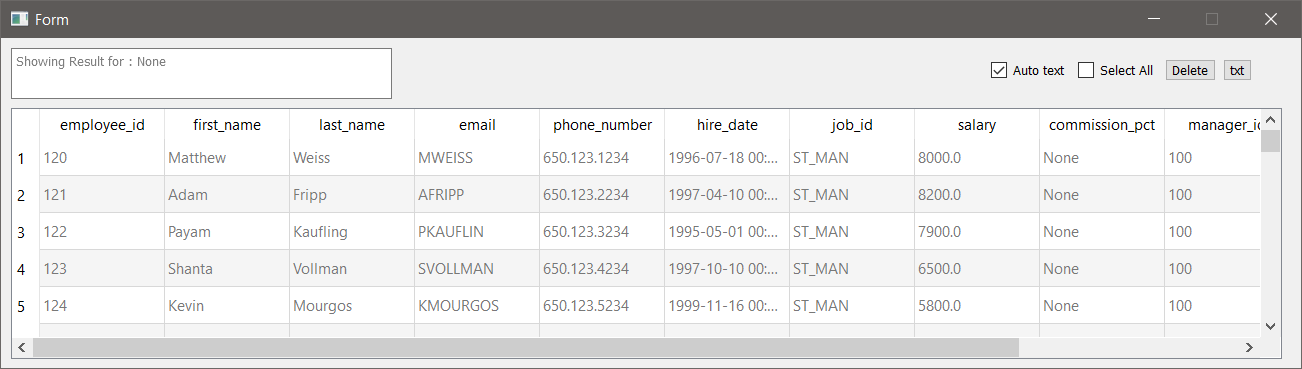The width and height of the screenshot is (1302, 369).
Task: Click the first_name column header
Action: pyautogui.click(x=227, y=125)
